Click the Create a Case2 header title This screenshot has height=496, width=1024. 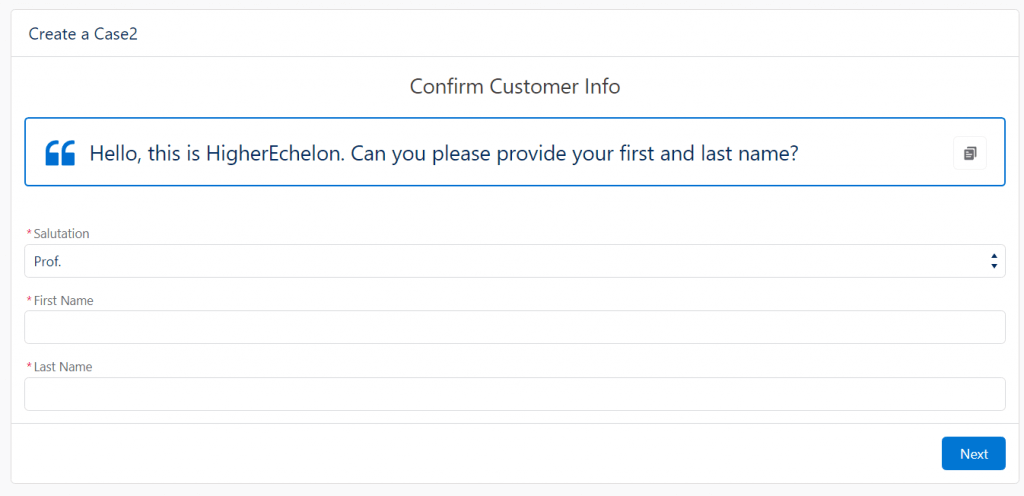click(x=83, y=34)
